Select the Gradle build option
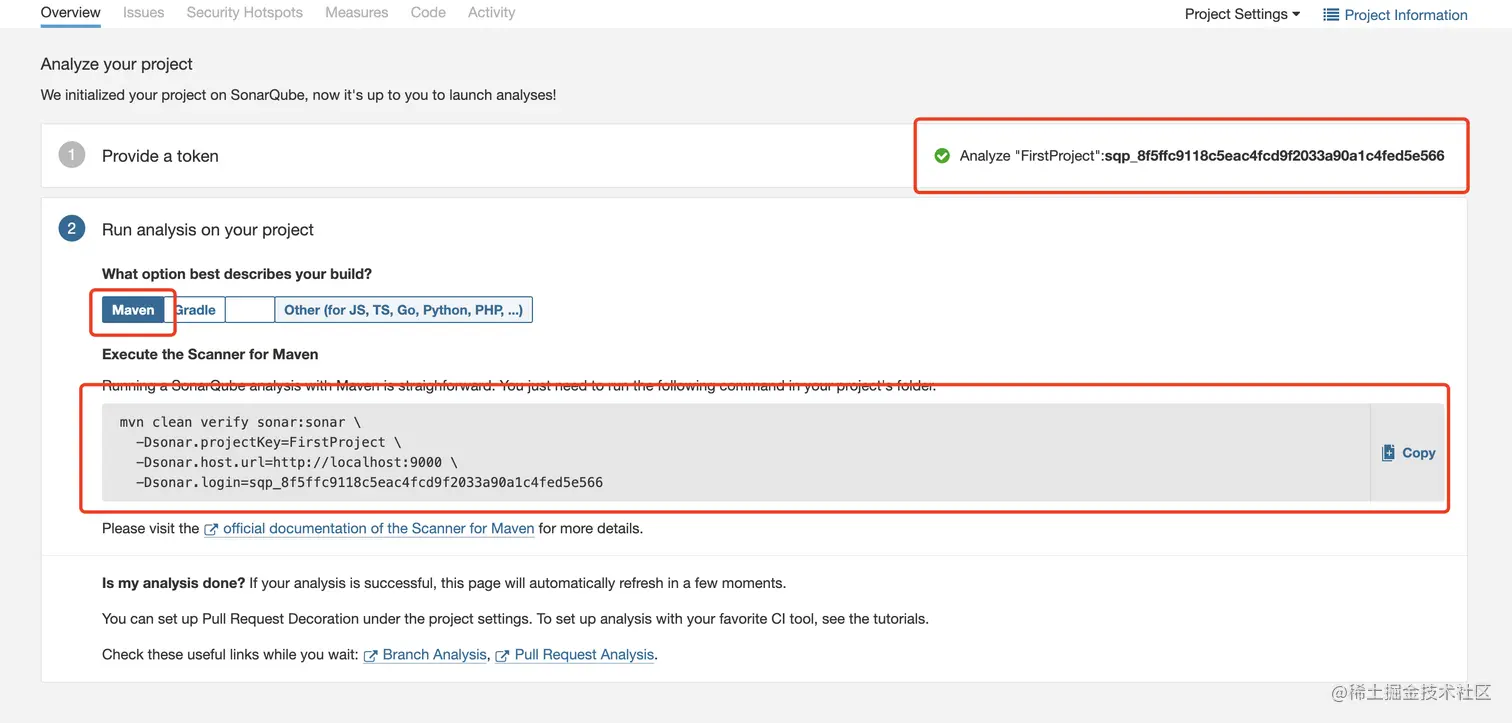1512x723 pixels. point(195,310)
